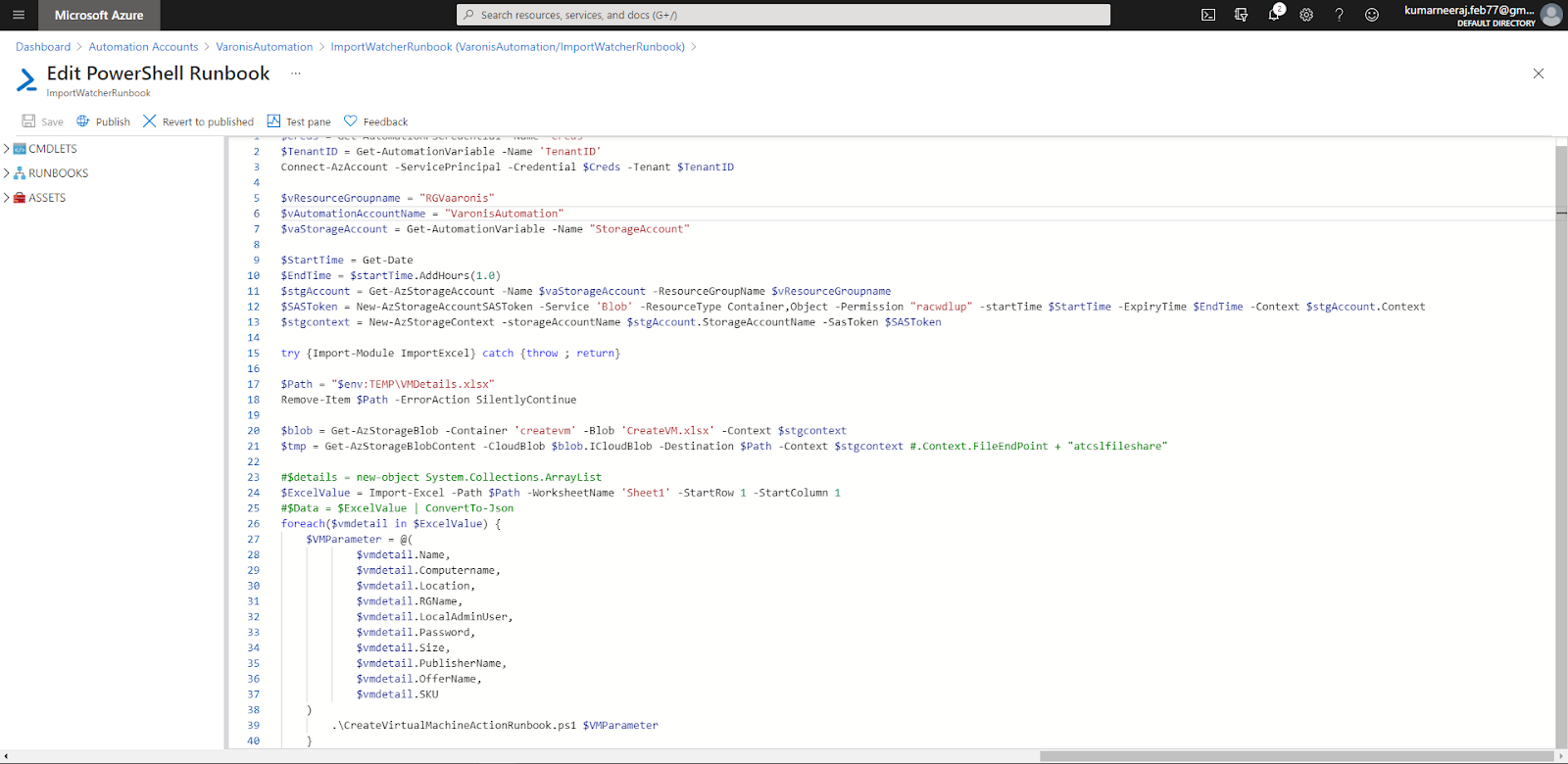Open Azure Cloud Shell icon
Image resolution: width=1568 pixels, height=764 pixels.
[x=1208, y=15]
